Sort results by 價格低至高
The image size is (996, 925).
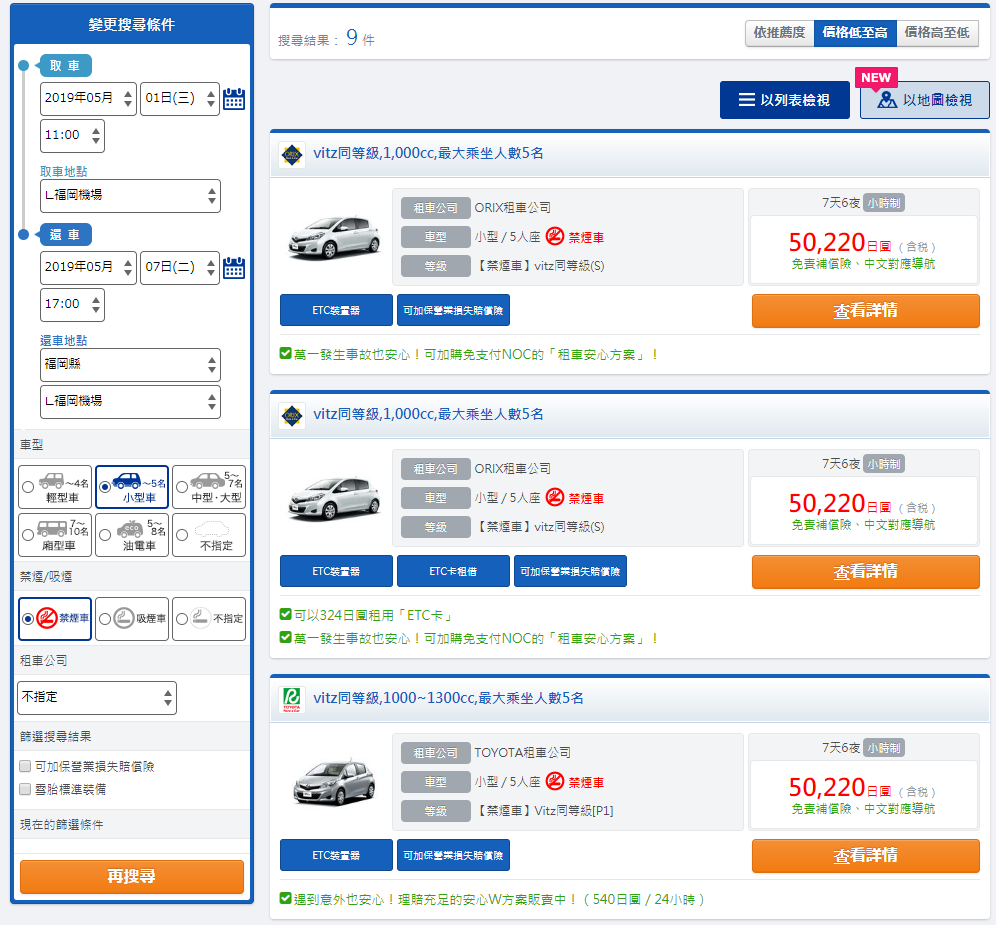pyautogui.click(x=855, y=33)
